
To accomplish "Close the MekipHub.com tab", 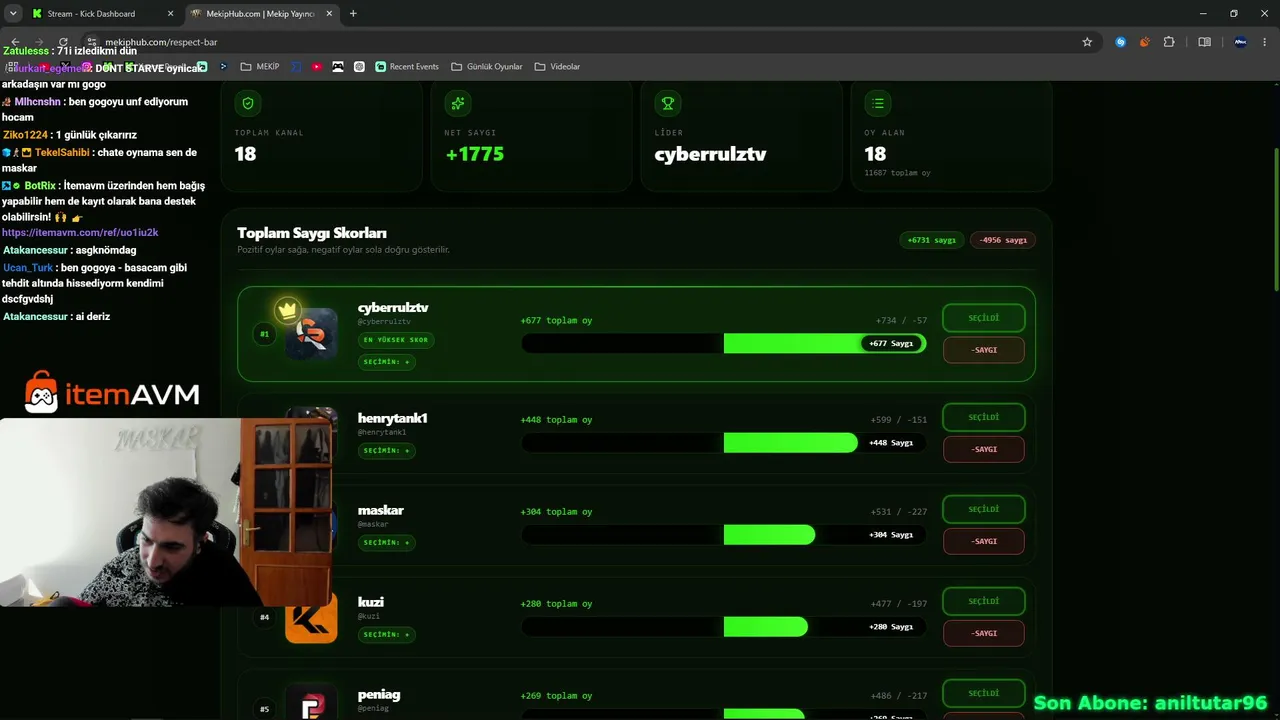I will click(x=329, y=14).
